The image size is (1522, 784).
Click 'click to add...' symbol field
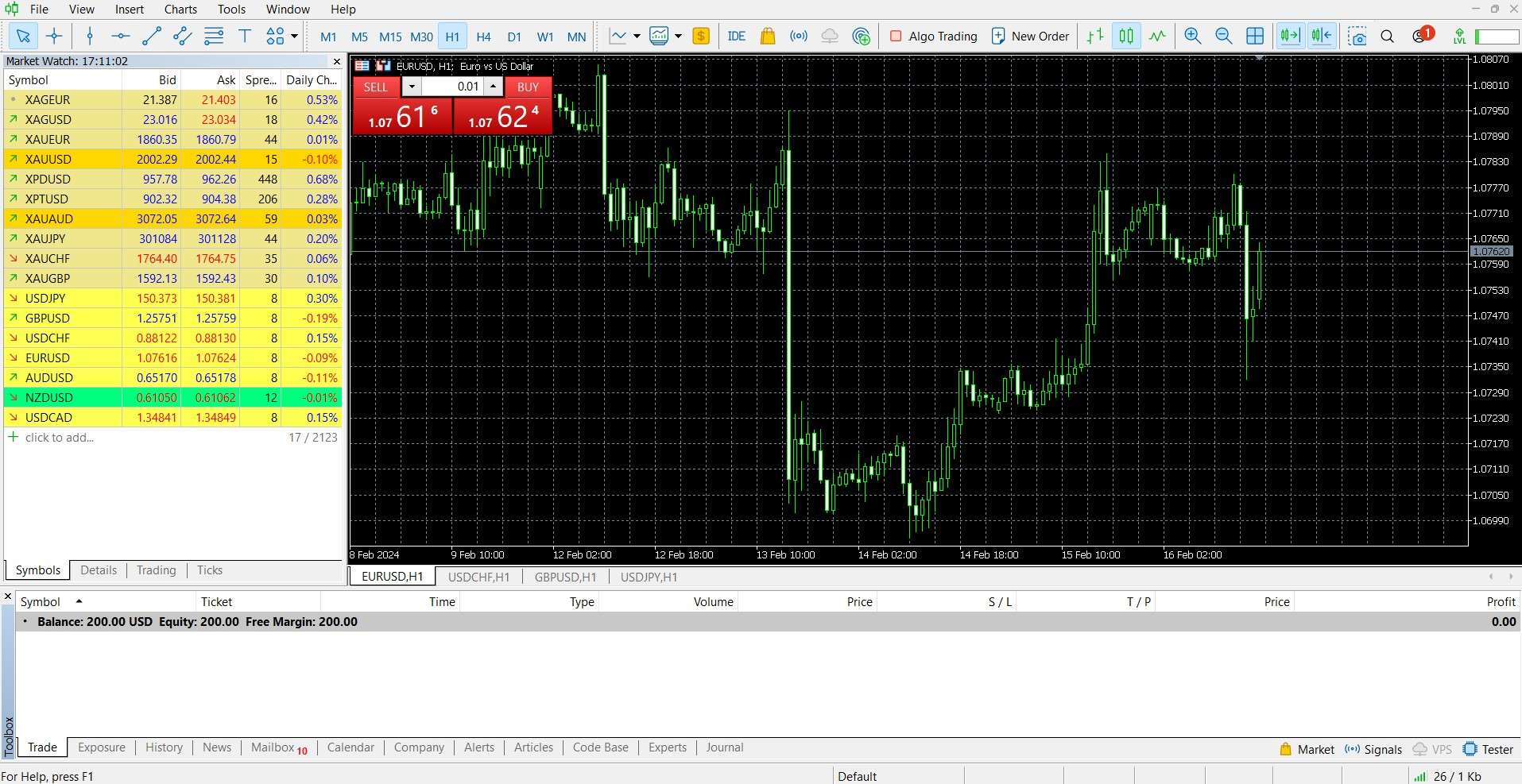59,438
